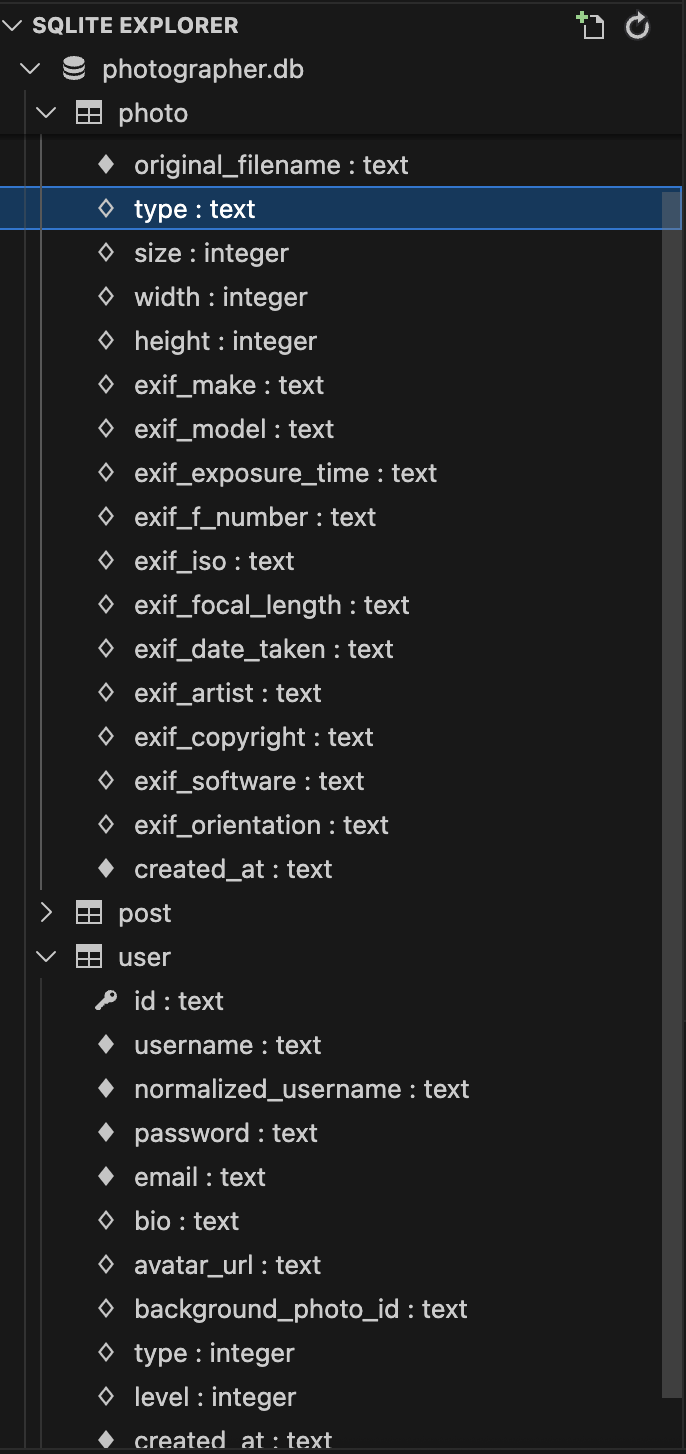Click the photographer.db database icon
The height and width of the screenshot is (1454, 686).
click(73, 69)
